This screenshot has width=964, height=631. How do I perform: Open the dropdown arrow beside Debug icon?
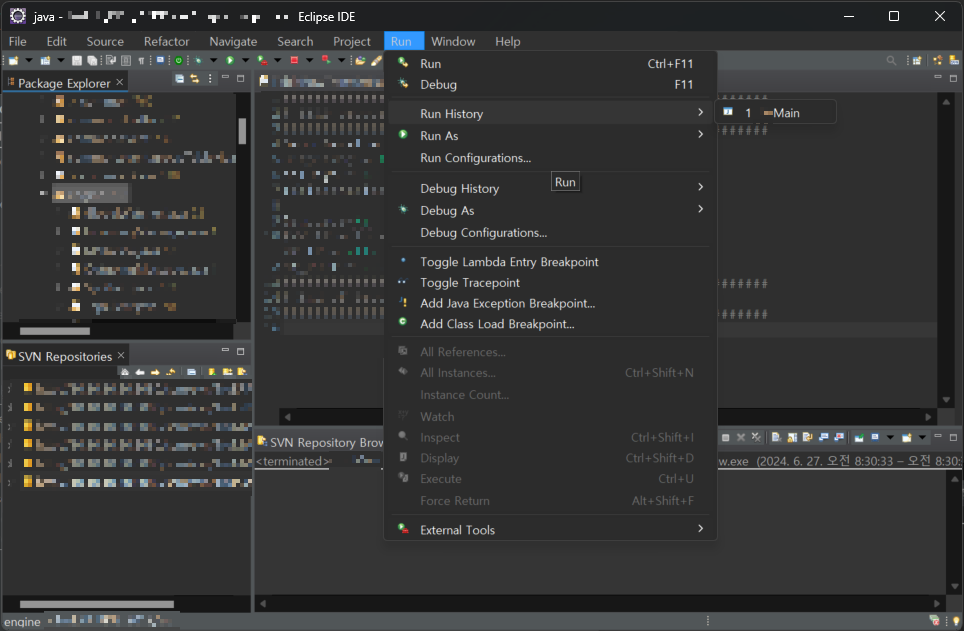coord(213,60)
